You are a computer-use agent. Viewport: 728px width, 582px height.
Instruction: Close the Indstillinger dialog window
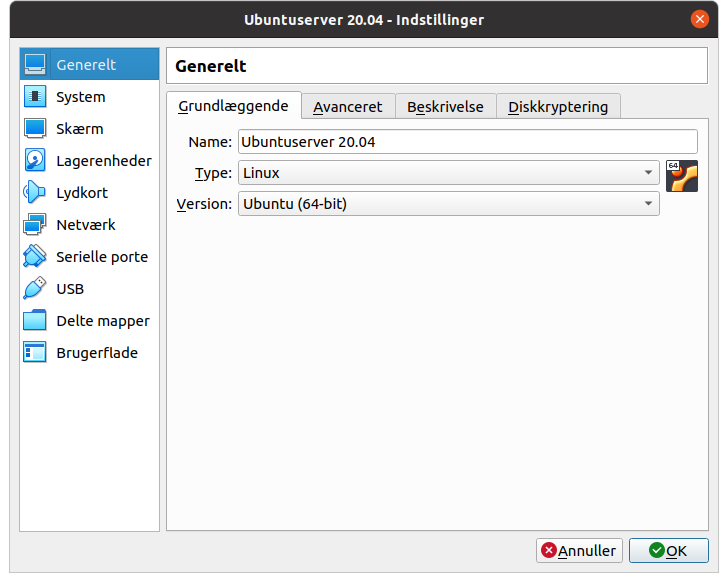(700, 19)
